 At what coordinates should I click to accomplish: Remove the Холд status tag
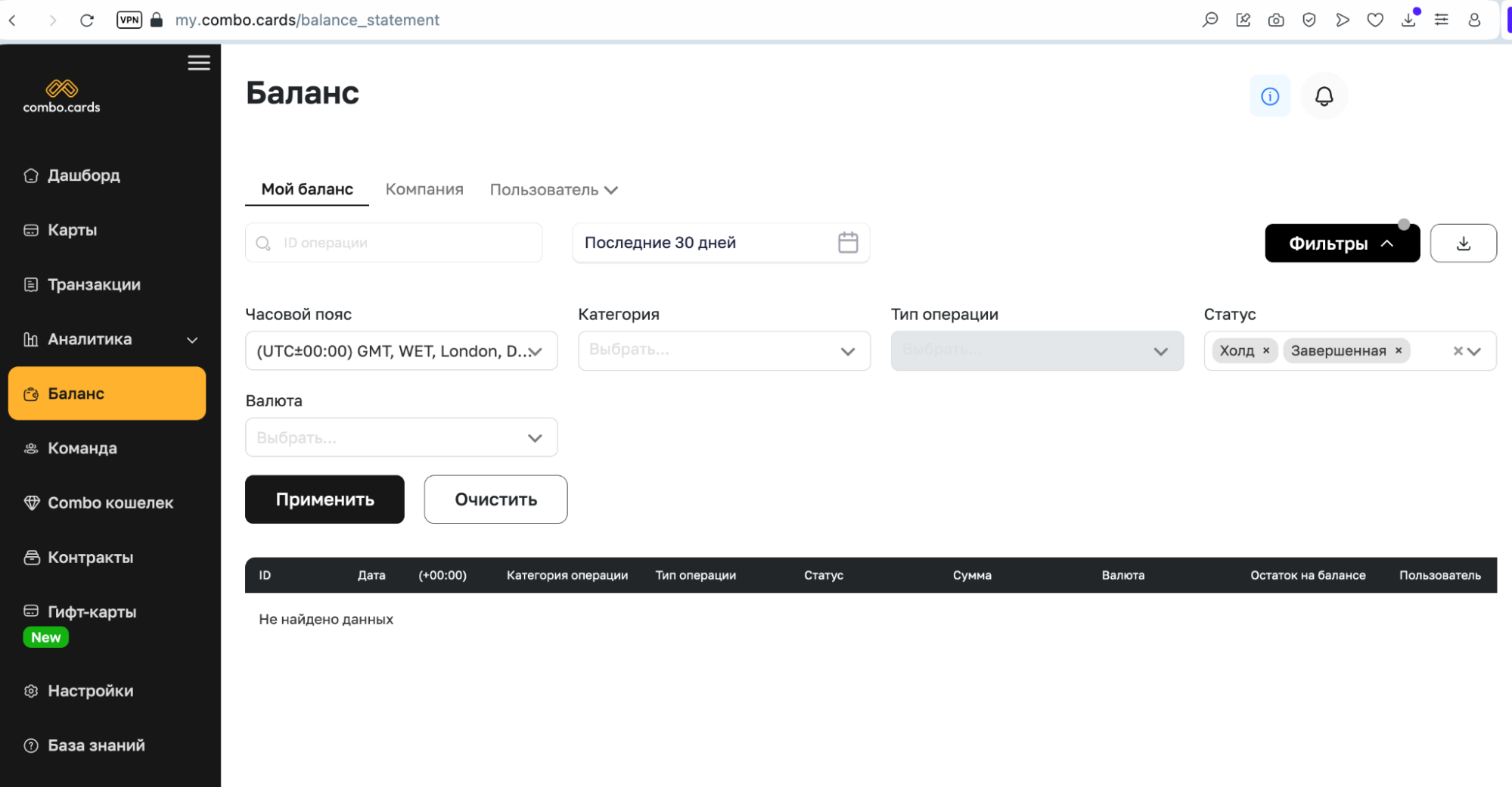tap(1266, 350)
